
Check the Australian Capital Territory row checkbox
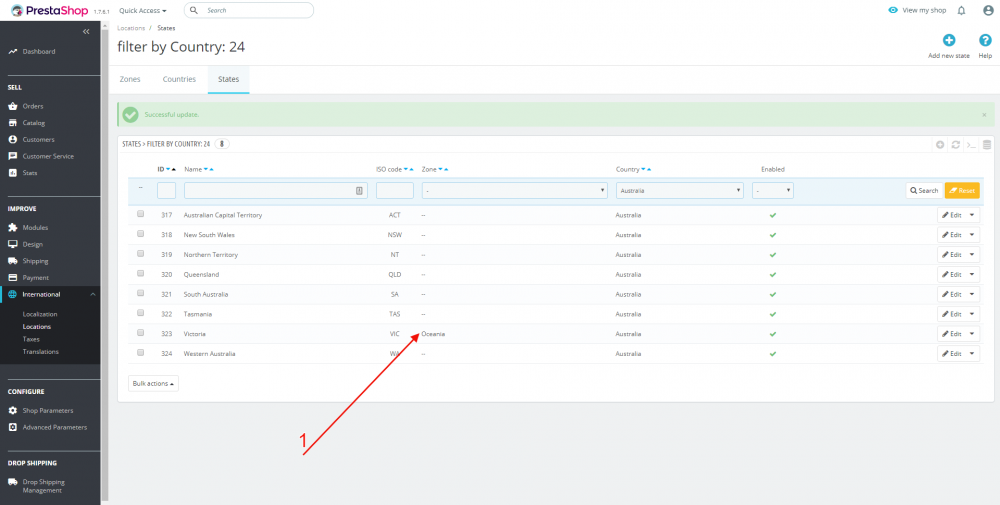pyautogui.click(x=140, y=214)
